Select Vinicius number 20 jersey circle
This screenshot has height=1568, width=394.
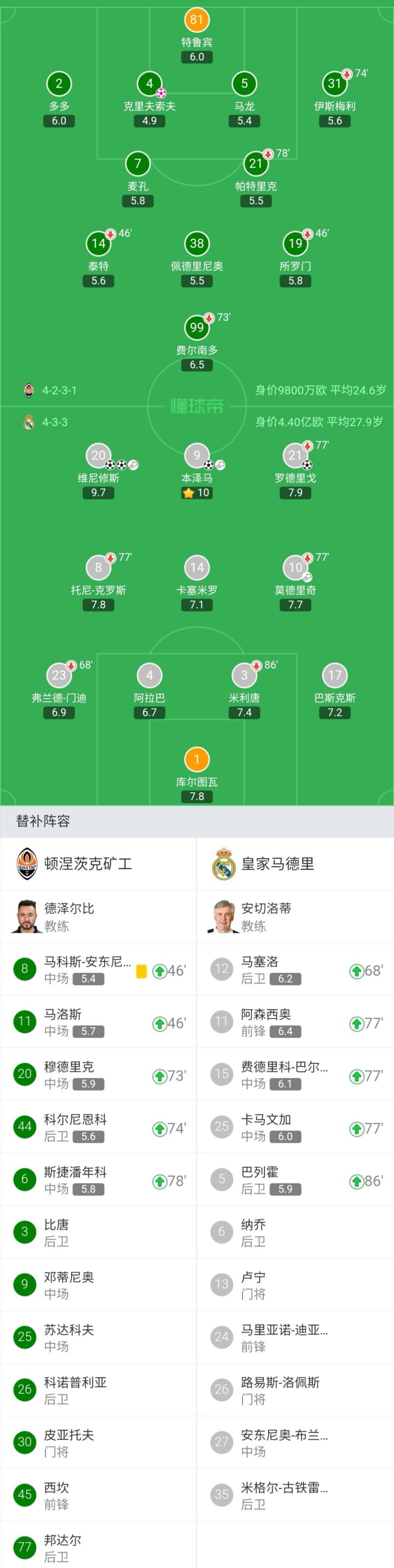(98, 455)
